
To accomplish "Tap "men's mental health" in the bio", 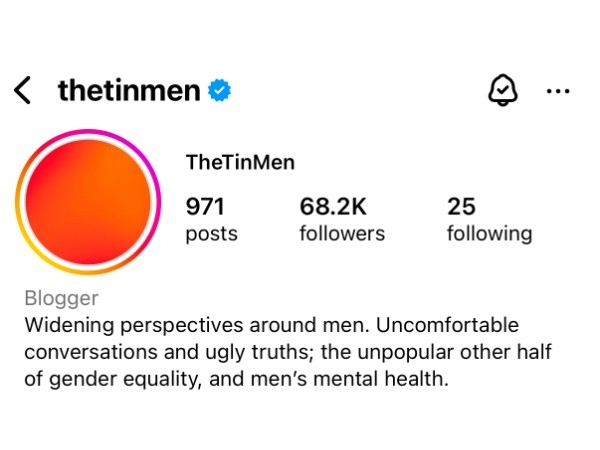I will click(349, 379).
